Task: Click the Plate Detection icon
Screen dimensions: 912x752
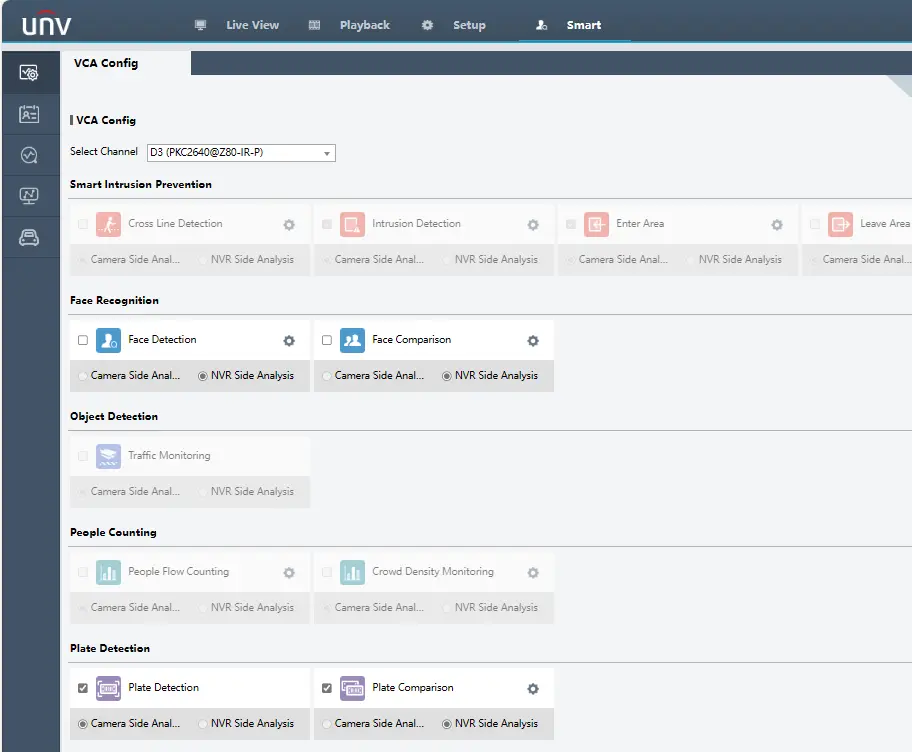Action: (108, 688)
